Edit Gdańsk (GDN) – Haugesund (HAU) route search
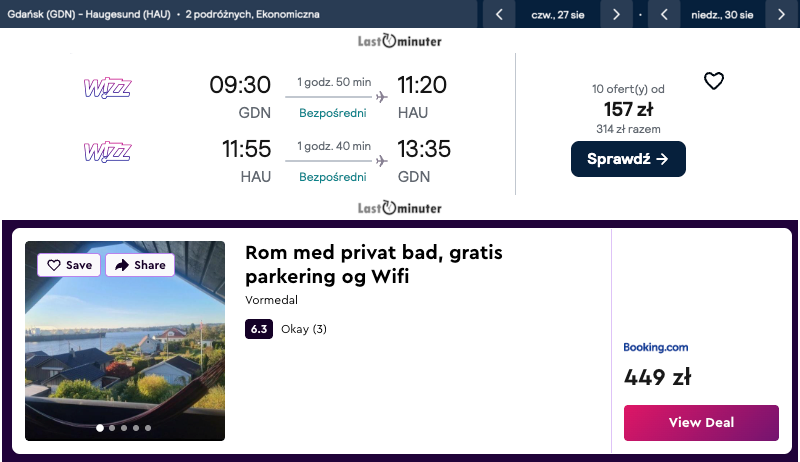The width and height of the screenshot is (800, 462). click(88, 14)
